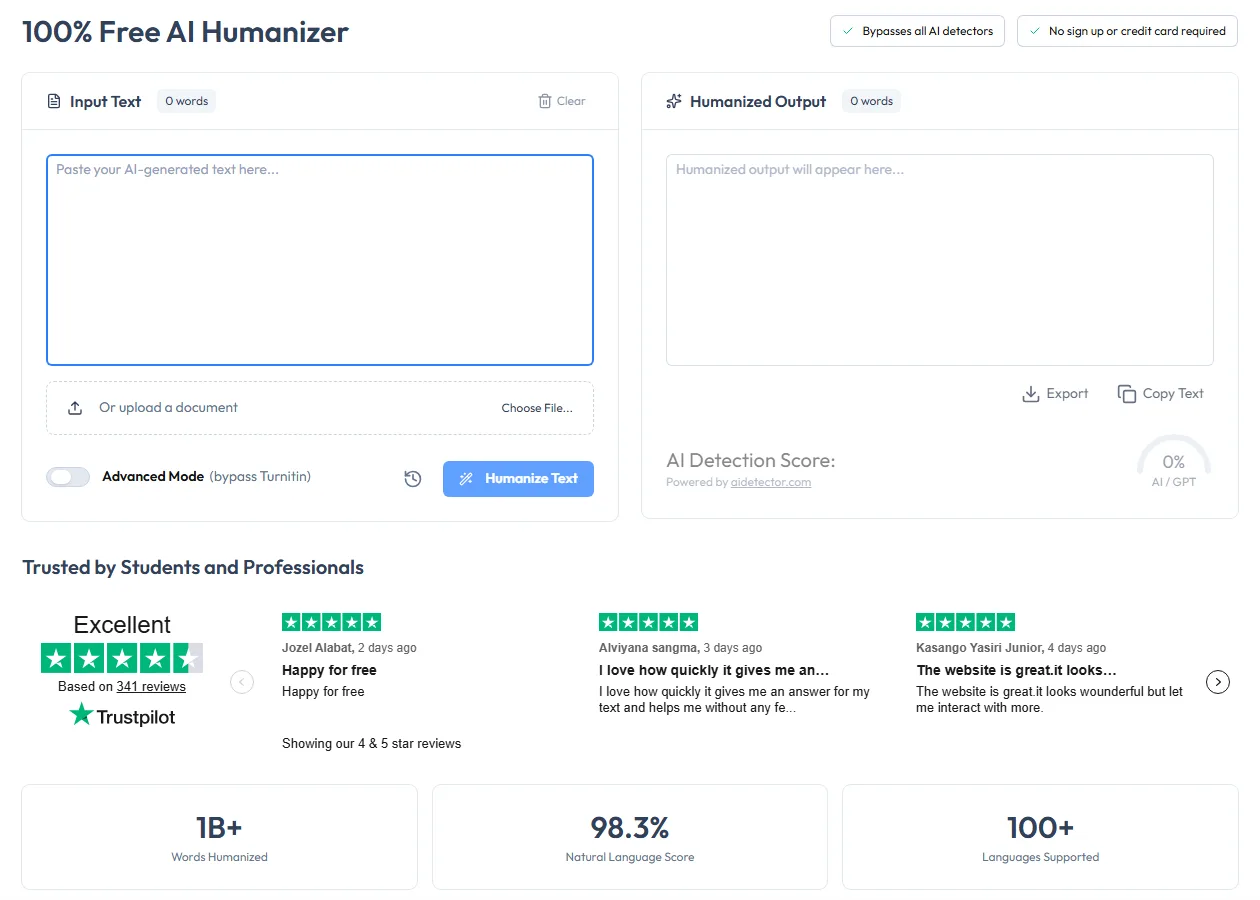Click the Copy Text button
Image resolution: width=1260 pixels, height=900 pixels.
(x=1161, y=394)
